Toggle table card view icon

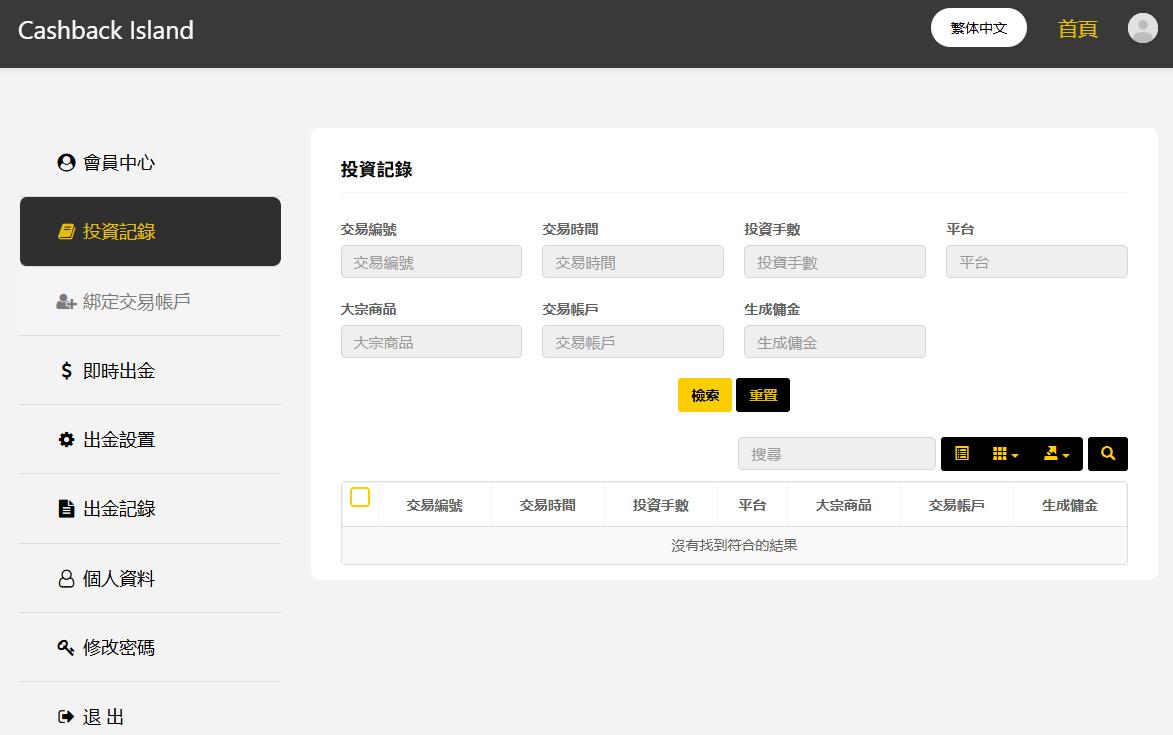(962, 454)
